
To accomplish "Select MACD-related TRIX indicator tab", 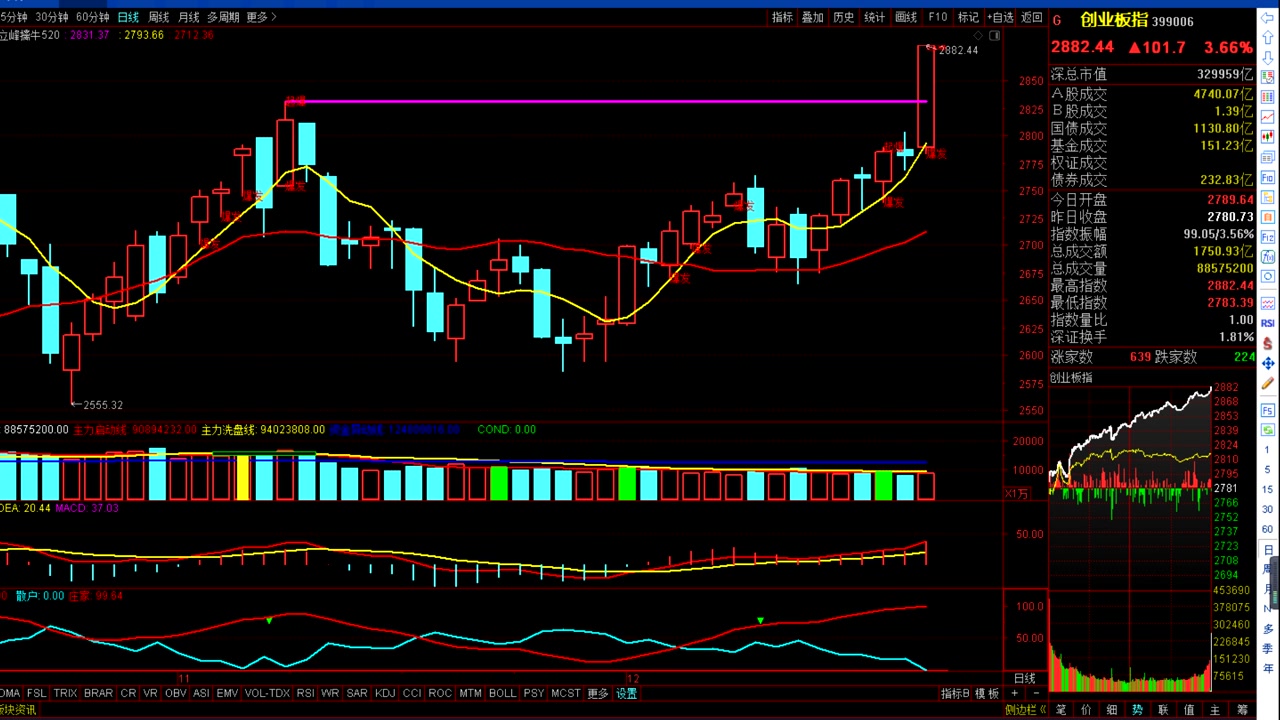I will [x=65, y=693].
